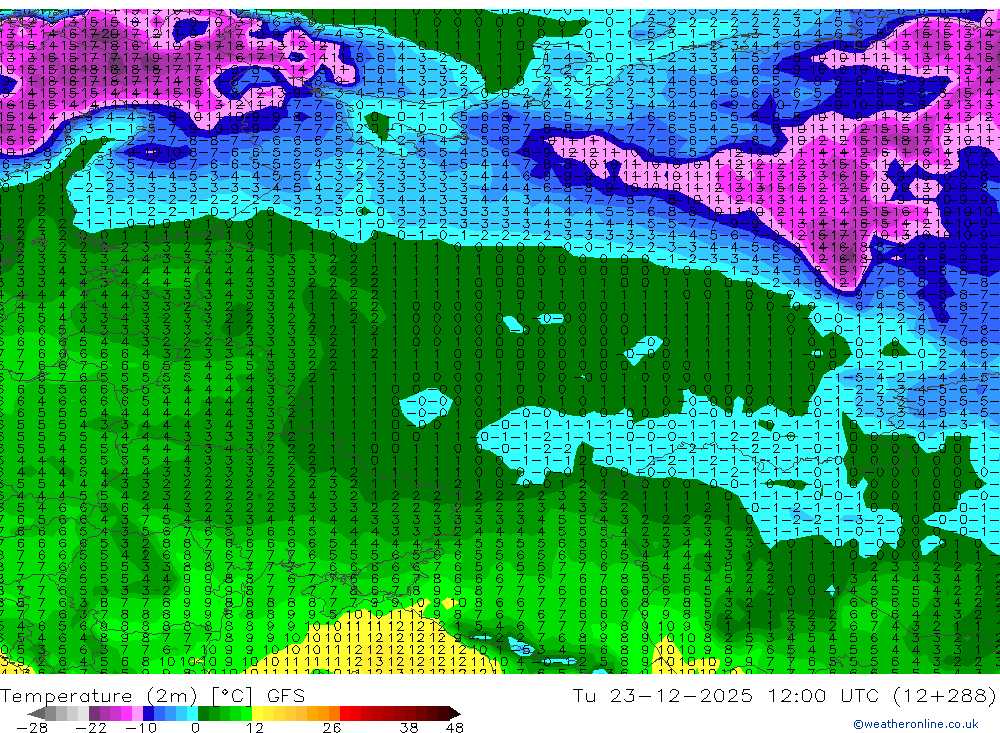Click the "-28" legend label
The height and width of the screenshot is (733, 1000).
[32, 728]
